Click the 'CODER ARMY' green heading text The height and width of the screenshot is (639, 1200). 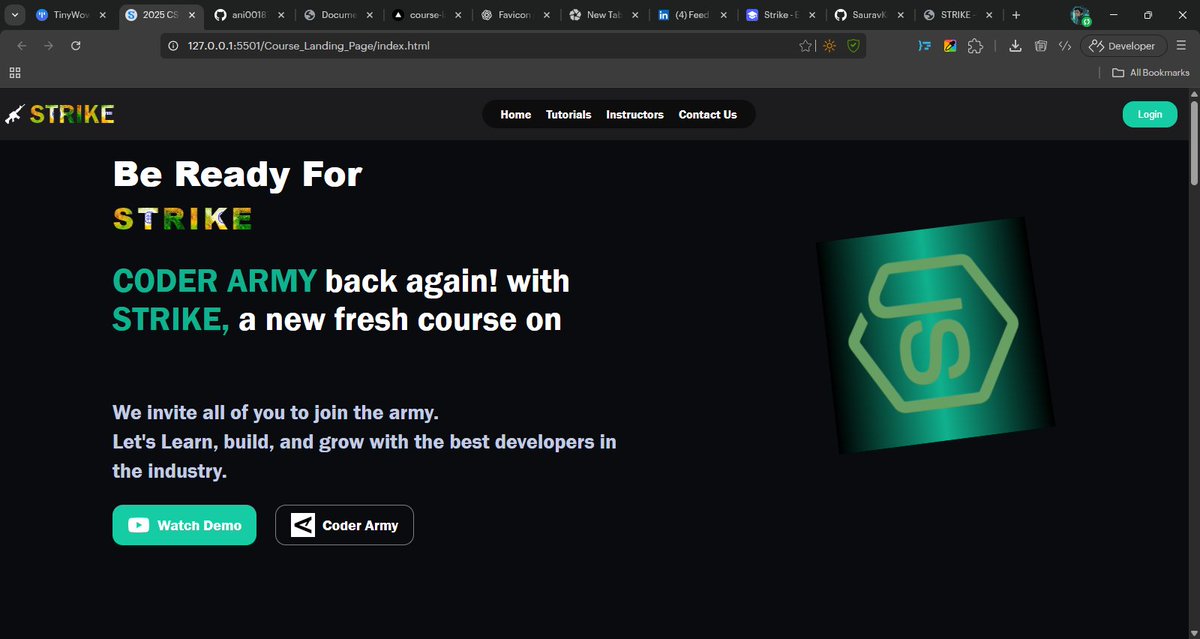(215, 281)
